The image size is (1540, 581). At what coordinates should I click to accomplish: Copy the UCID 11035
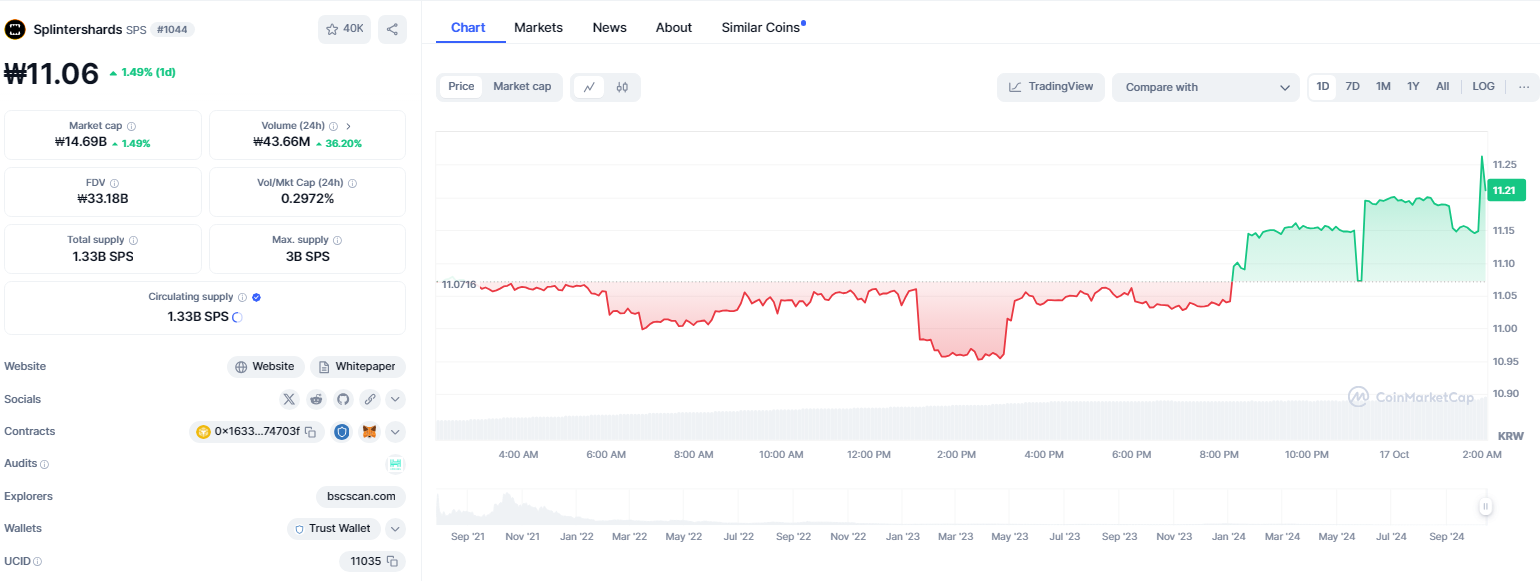pos(393,561)
